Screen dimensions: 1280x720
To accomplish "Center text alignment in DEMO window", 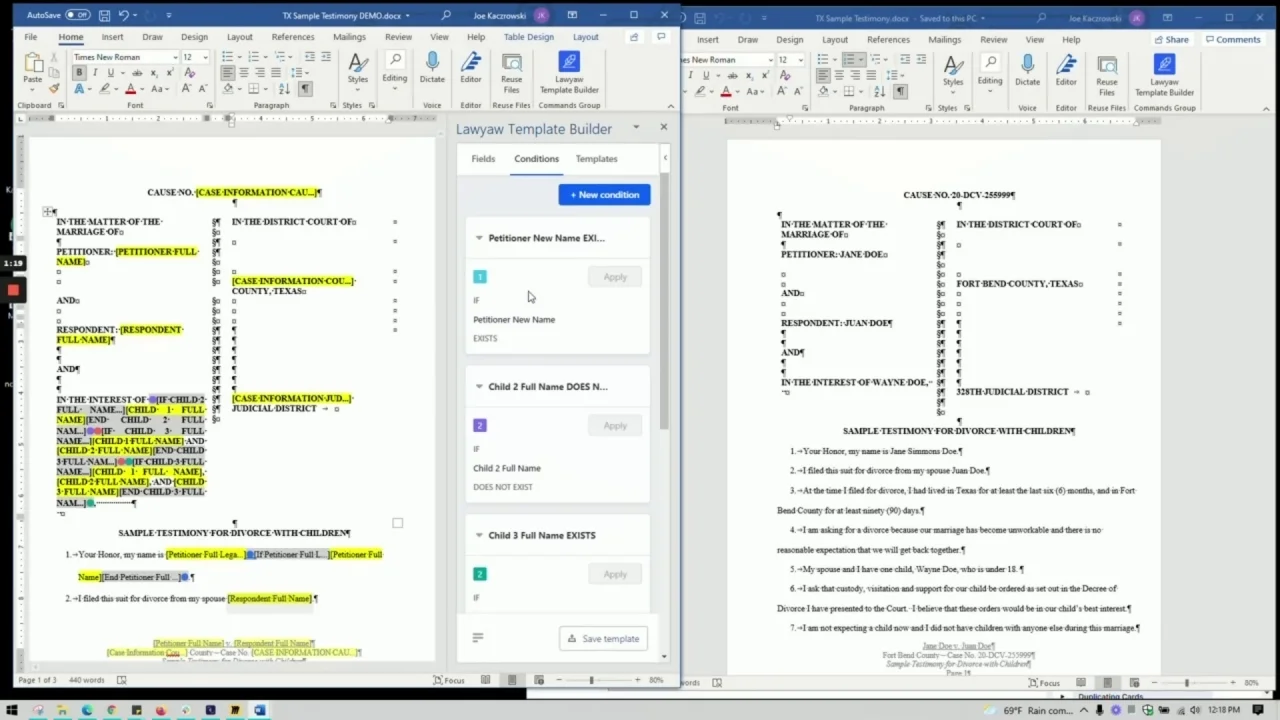I will 244,73.
